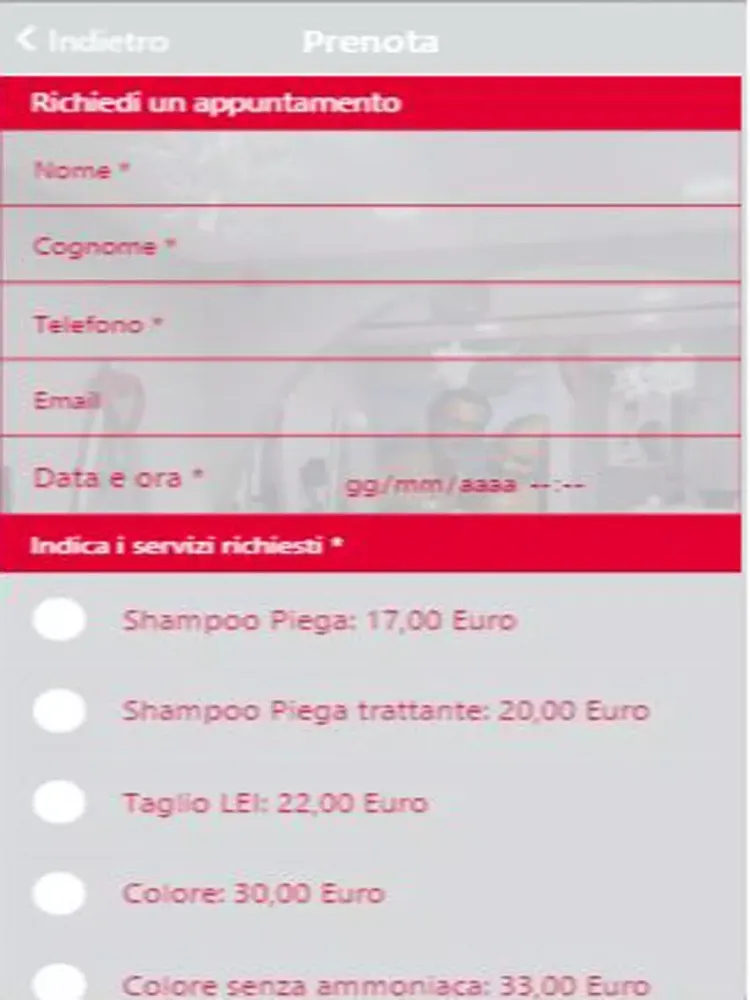This screenshot has width=750, height=1000.
Task: Click the Shampoo Piega: 17,00 Euro label
Action: click(x=319, y=621)
